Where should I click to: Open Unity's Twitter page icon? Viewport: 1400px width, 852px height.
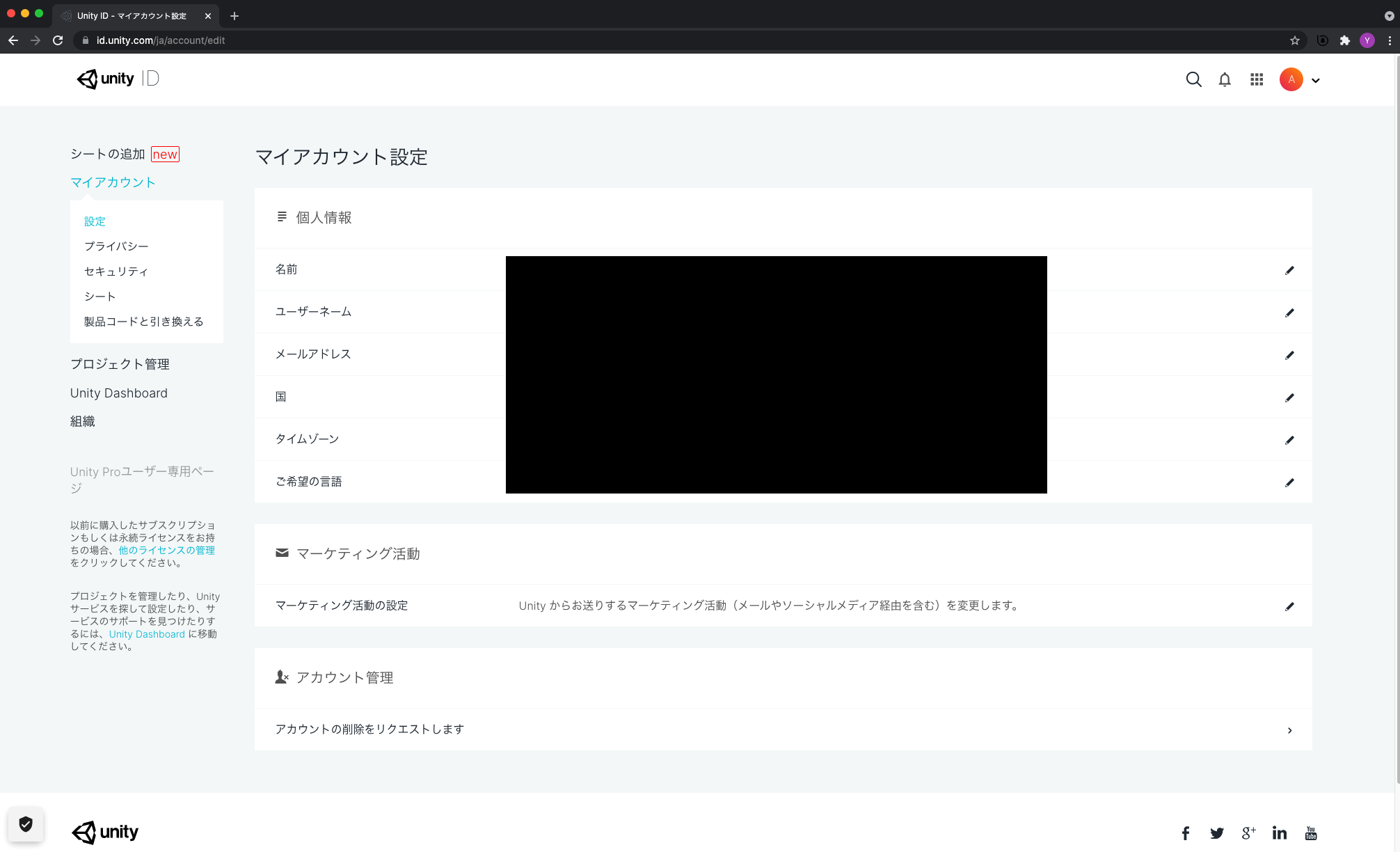tap(1217, 833)
